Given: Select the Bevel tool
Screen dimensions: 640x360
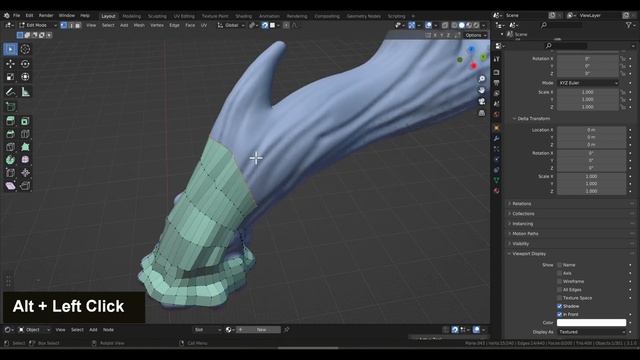Looking at the screenshot, I should [x=11, y=134].
